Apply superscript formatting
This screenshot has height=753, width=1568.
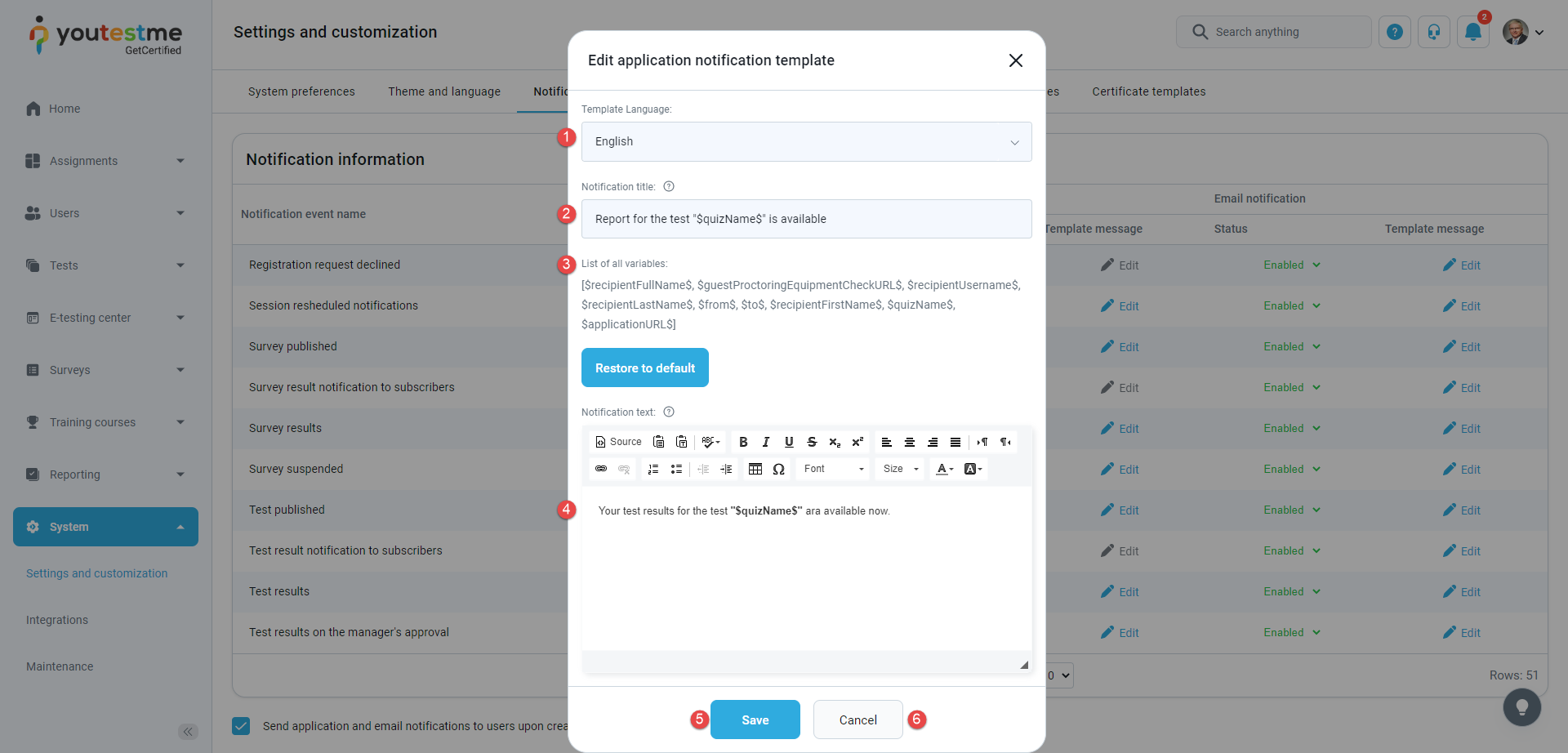857,442
